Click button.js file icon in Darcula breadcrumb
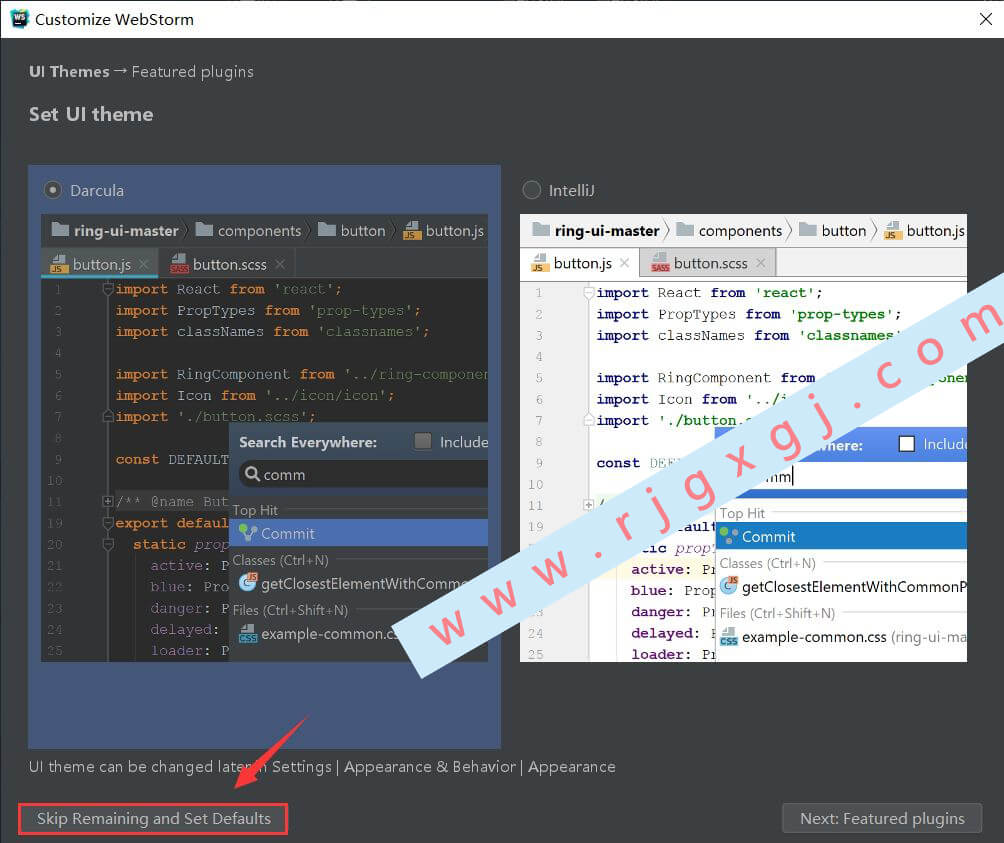The height and width of the screenshot is (843, 1004). [412, 230]
